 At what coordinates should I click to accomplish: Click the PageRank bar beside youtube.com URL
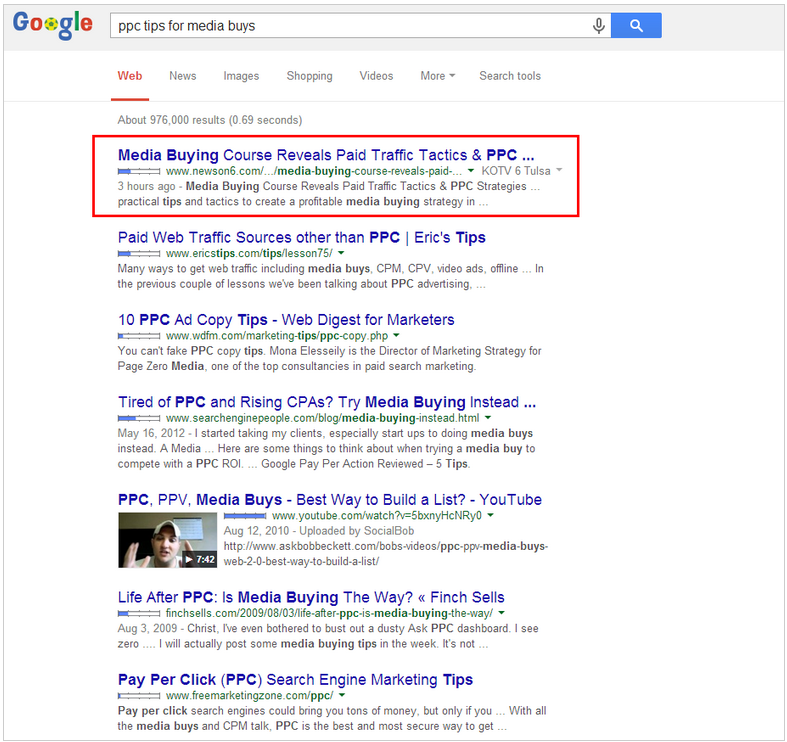[245, 516]
